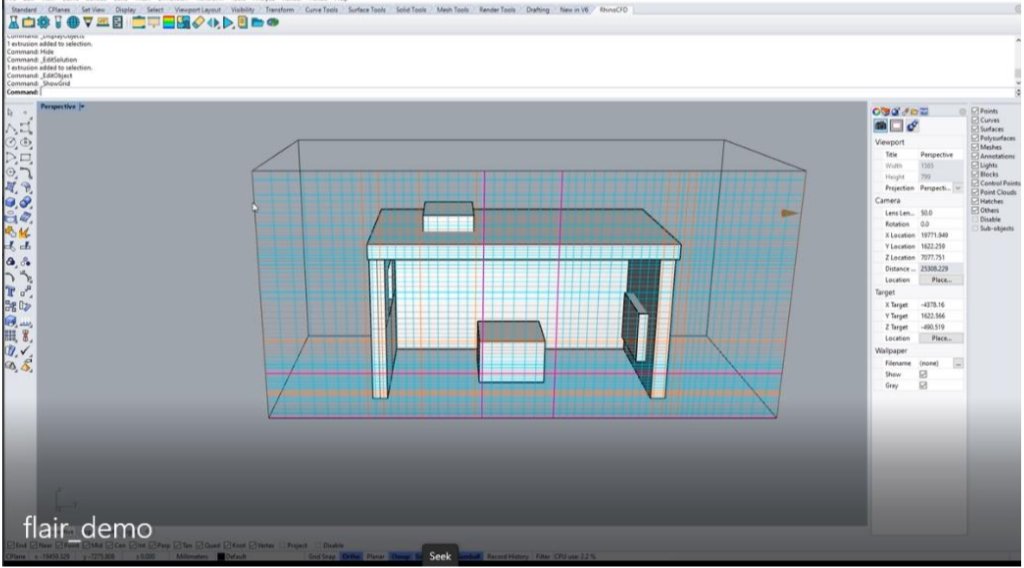Click the rectangle frame icon in properties panel
Image resolution: width=1024 pixels, height=568 pixels.
tap(896, 125)
